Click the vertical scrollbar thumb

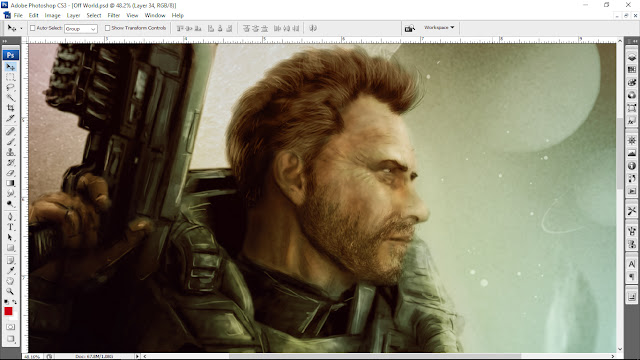click(x=620, y=153)
